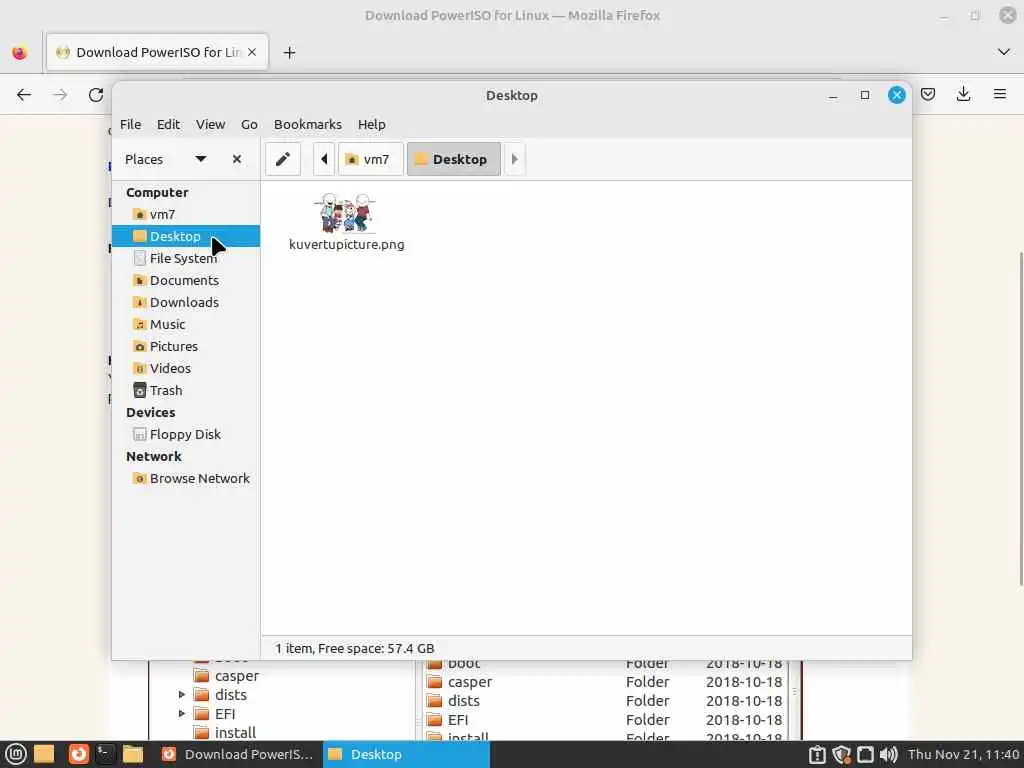Screen dimensions: 1024x768
Task: Click the kuvertupicture.png file name
Action: coord(347,244)
